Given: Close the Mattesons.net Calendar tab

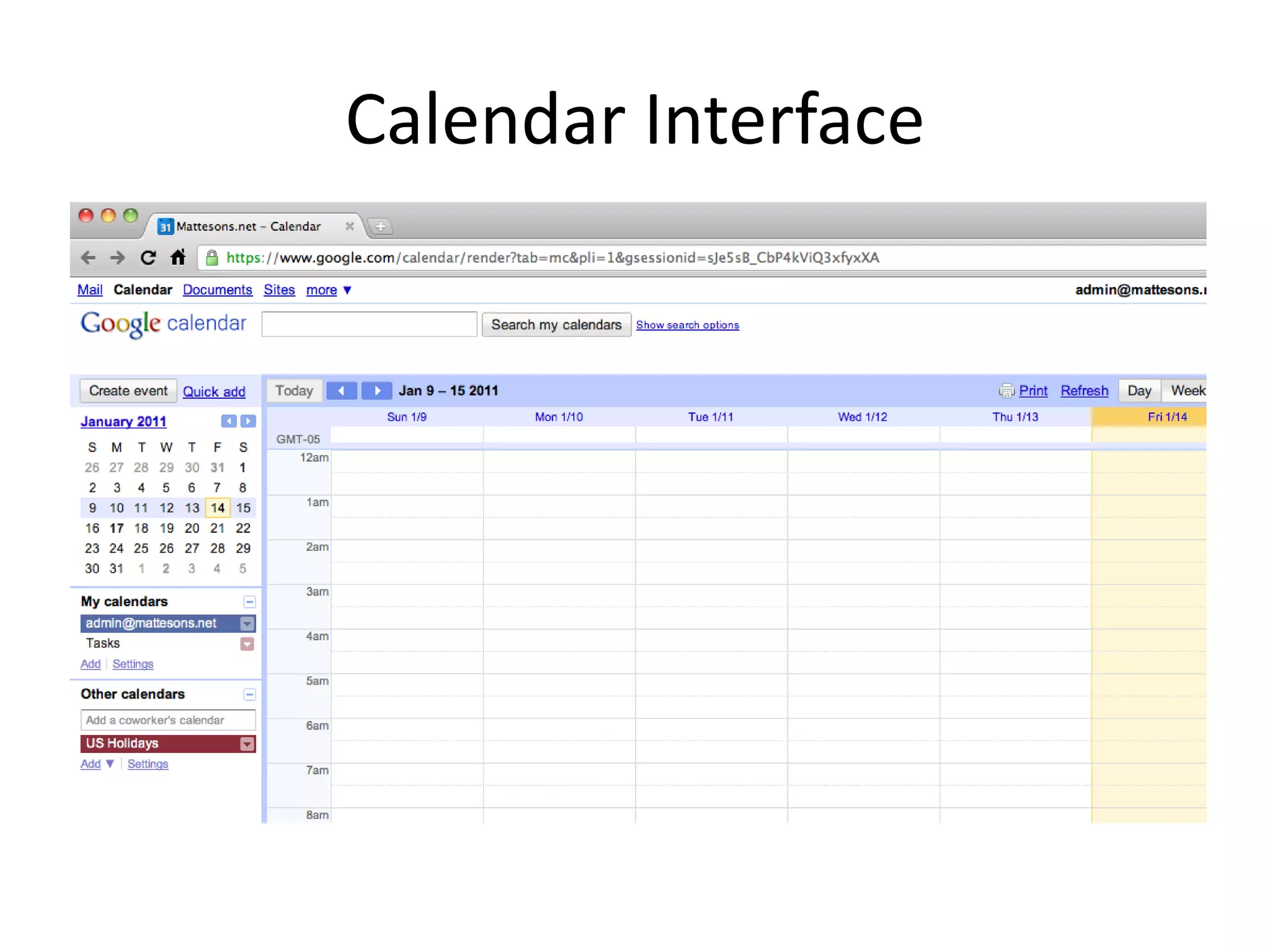Looking at the screenshot, I should click(x=350, y=226).
